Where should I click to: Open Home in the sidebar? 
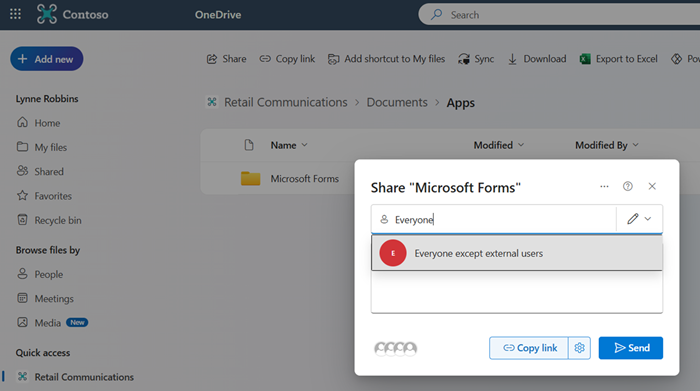(x=38, y=123)
